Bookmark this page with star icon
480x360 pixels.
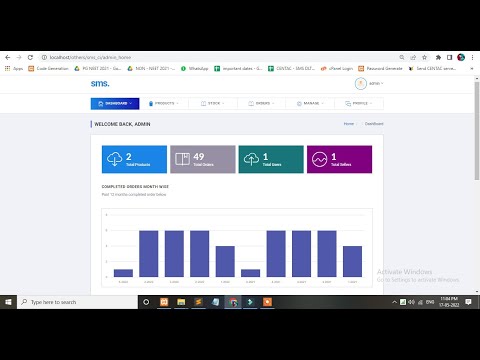(x=424, y=57)
